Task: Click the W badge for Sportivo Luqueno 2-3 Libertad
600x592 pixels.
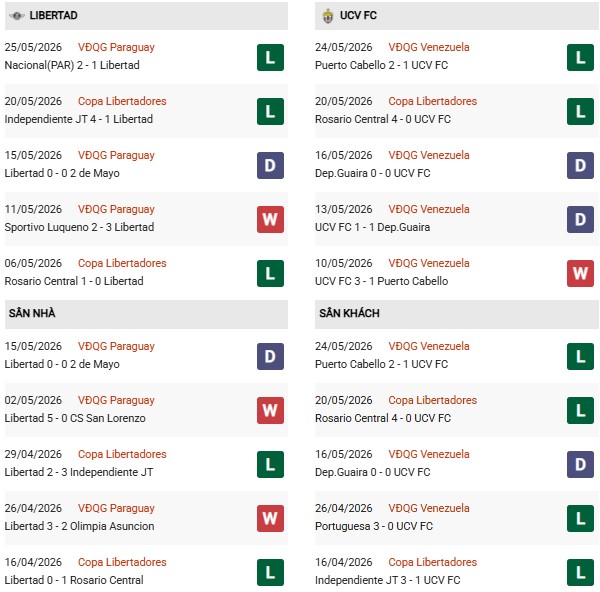Action: (x=270, y=219)
